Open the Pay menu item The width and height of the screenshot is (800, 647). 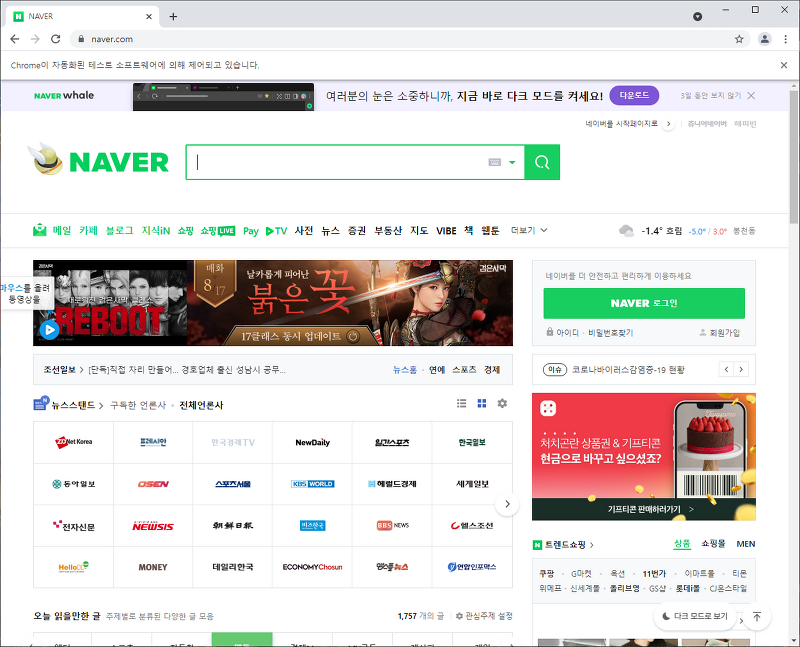pyautogui.click(x=251, y=231)
